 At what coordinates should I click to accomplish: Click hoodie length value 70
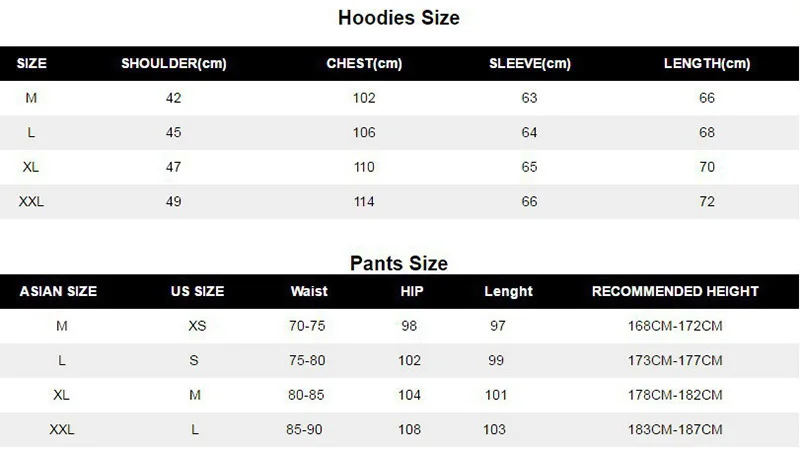(707, 167)
